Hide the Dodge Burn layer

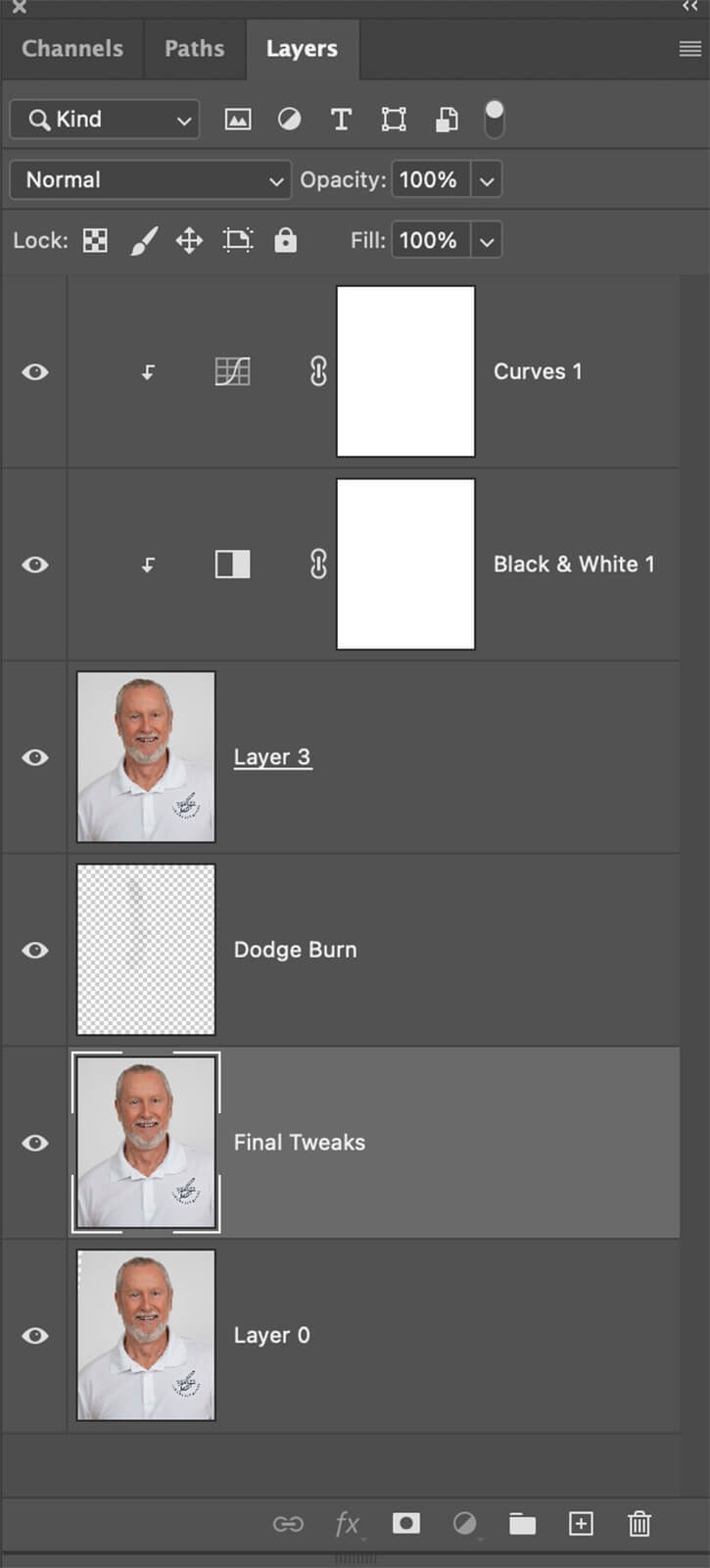pyautogui.click(x=35, y=951)
